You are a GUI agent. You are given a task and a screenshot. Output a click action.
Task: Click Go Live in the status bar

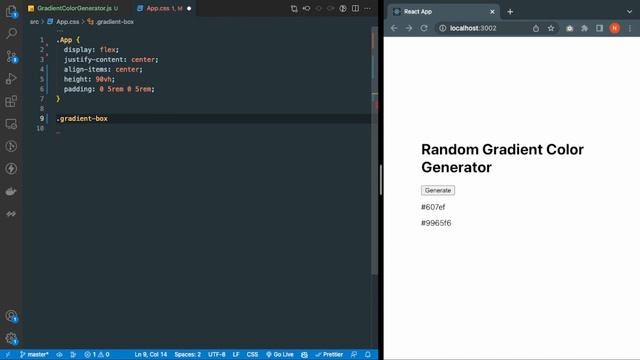(280, 354)
